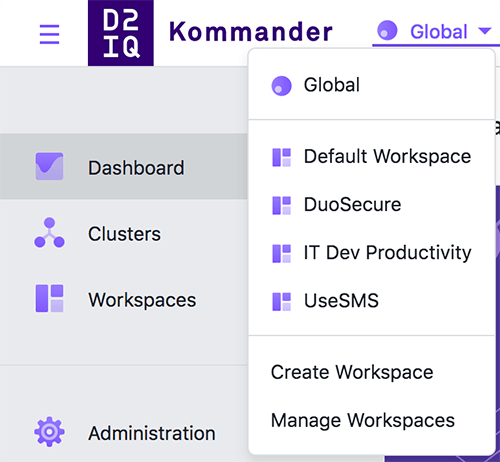Open the Dashboard label in the sidebar
The width and height of the screenshot is (500, 462).
click(x=136, y=168)
